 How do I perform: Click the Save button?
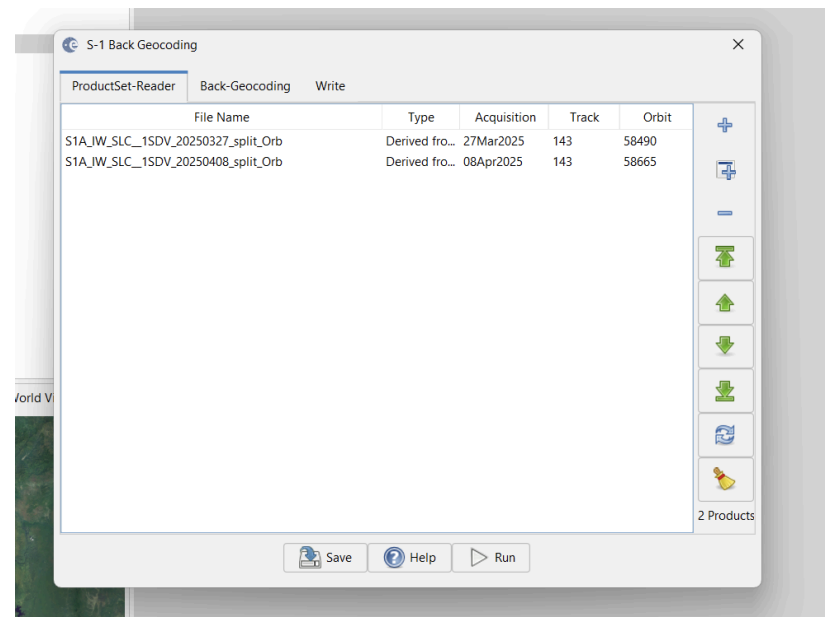325,558
